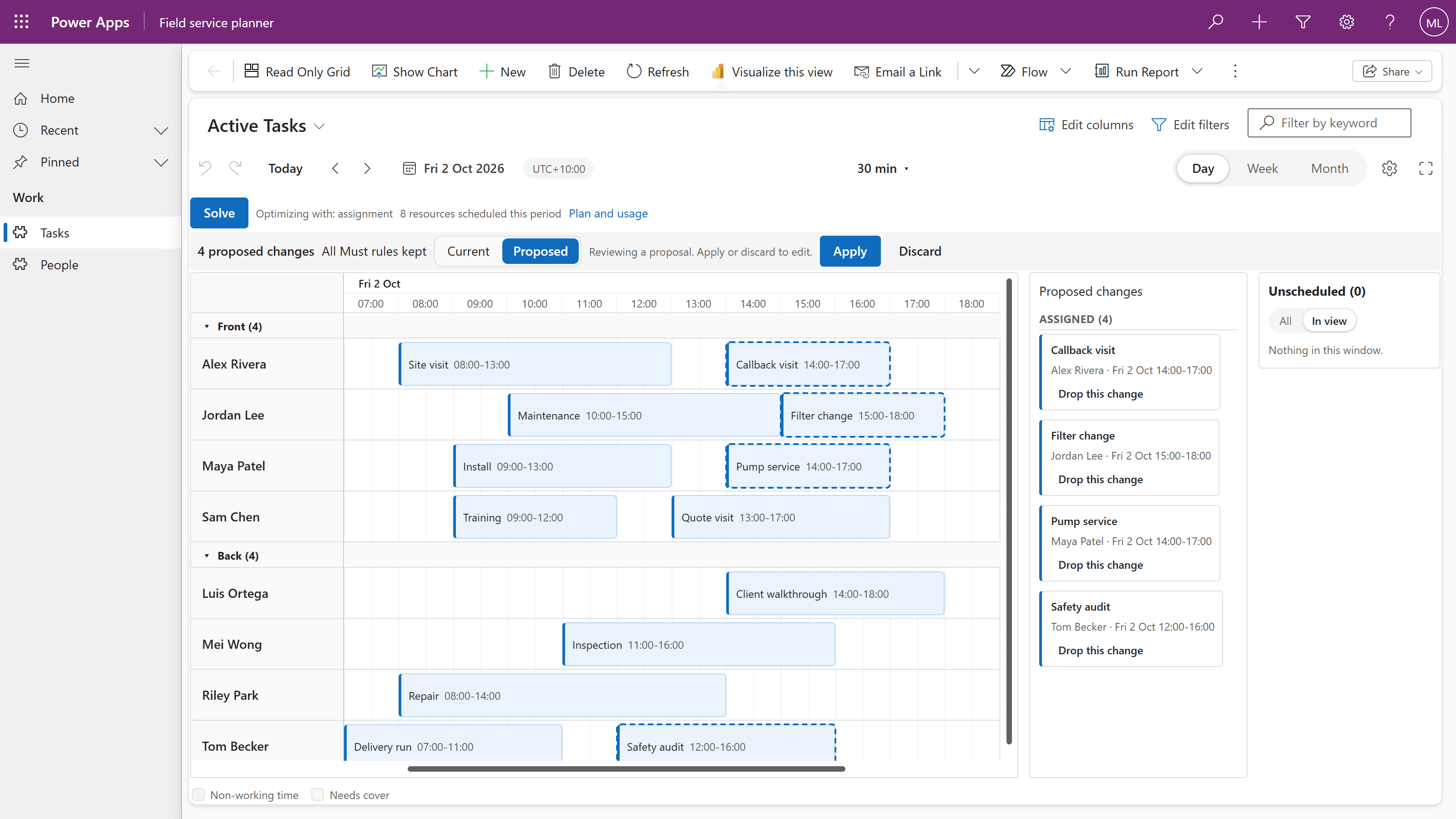This screenshot has height=819, width=1456.
Task: Switch to the Current schedule toggle
Action: pos(468,251)
